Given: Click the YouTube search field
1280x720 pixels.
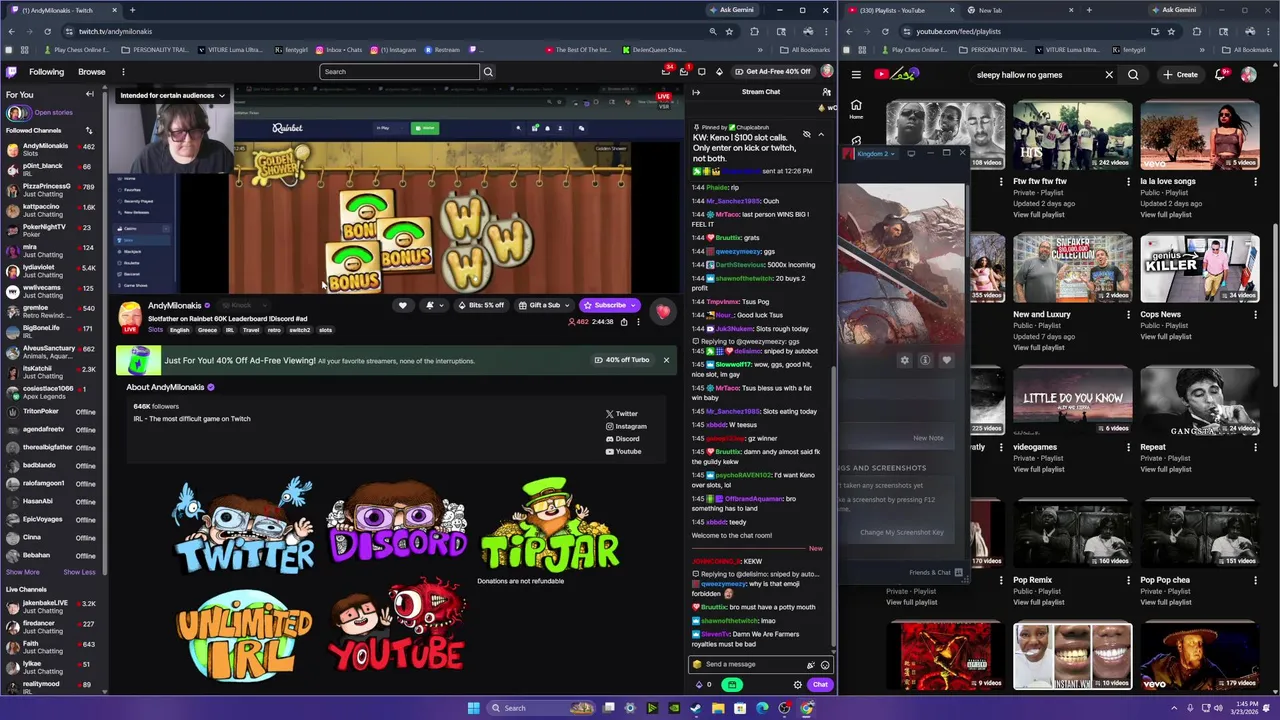Looking at the screenshot, I should pyautogui.click(x=1033, y=74).
